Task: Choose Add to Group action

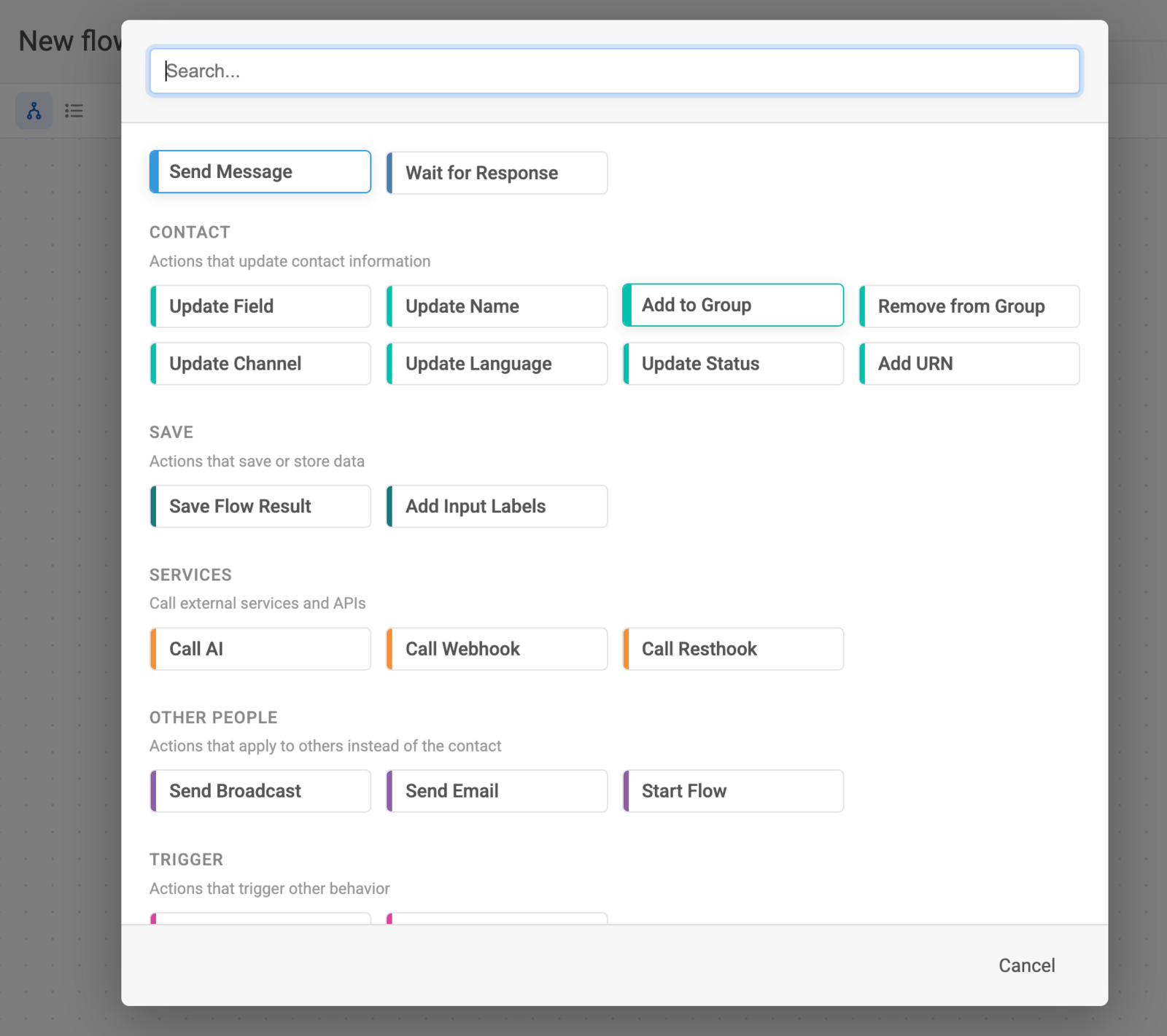Action: tap(733, 305)
